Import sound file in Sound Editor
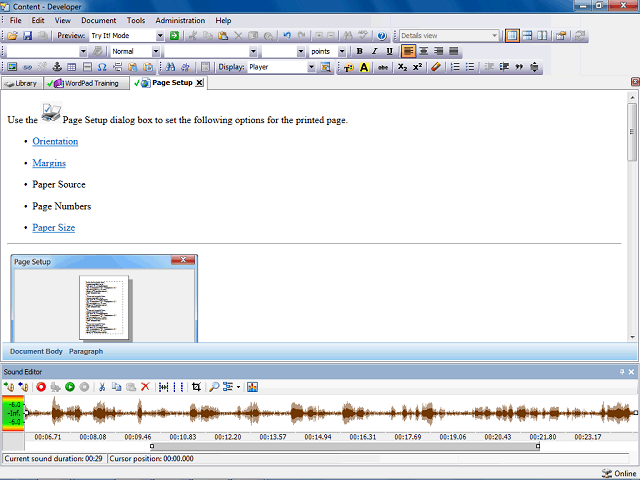This screenshot has height=480, width=640. pyautogui.click(x=9, y=387)
